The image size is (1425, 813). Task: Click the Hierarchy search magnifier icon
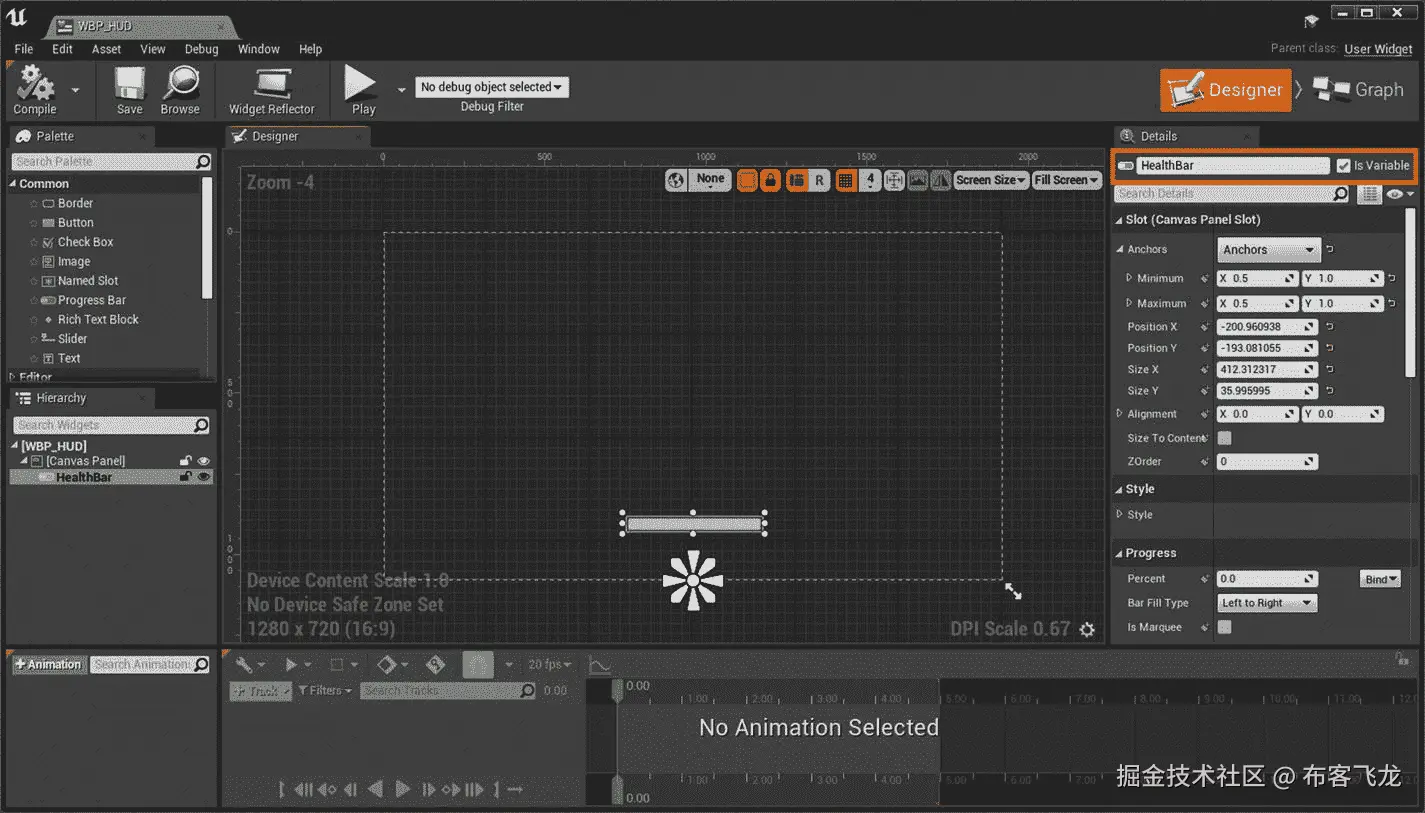201,425
